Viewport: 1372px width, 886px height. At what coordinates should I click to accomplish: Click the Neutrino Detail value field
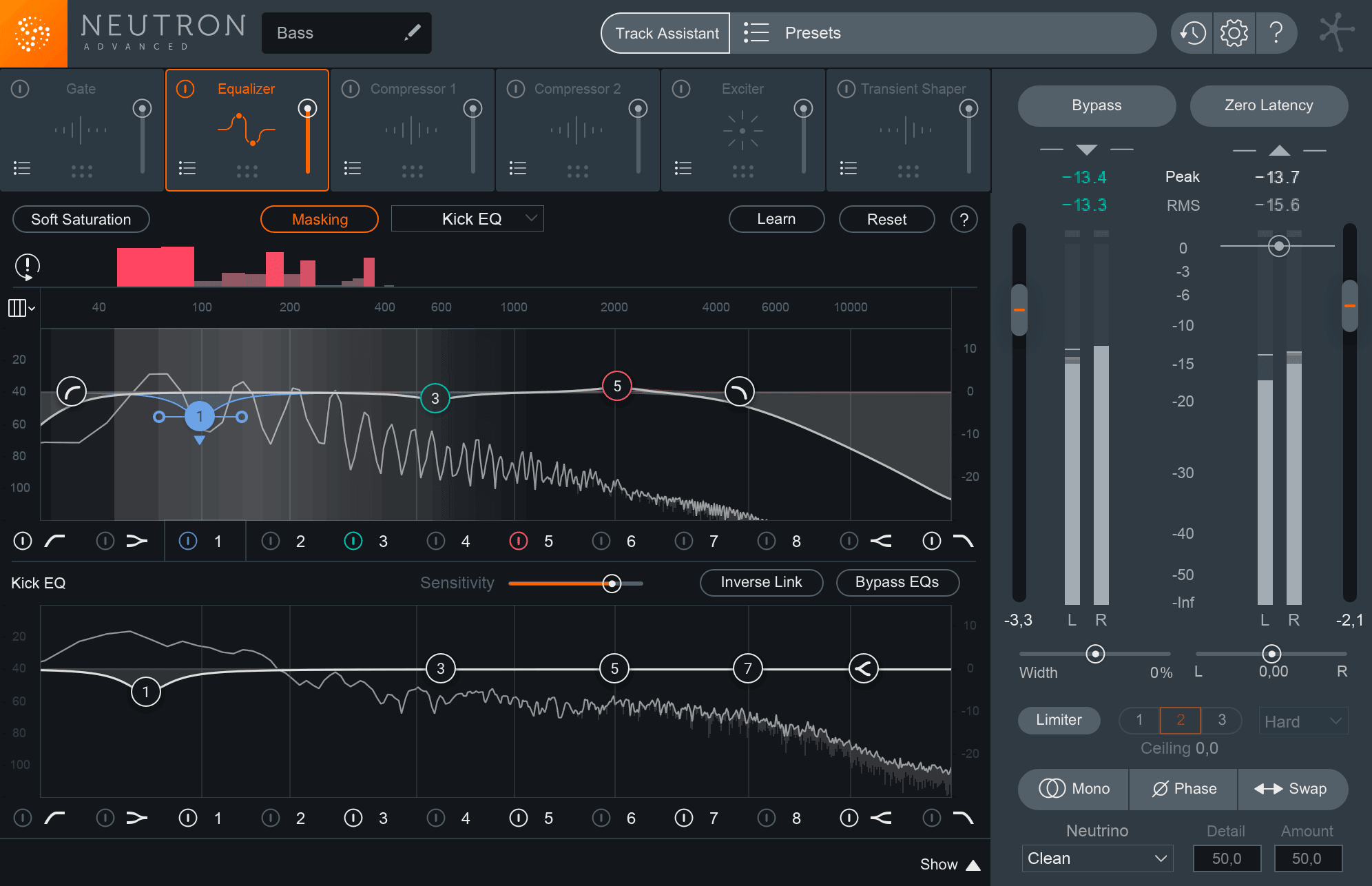coord(1227,858)
